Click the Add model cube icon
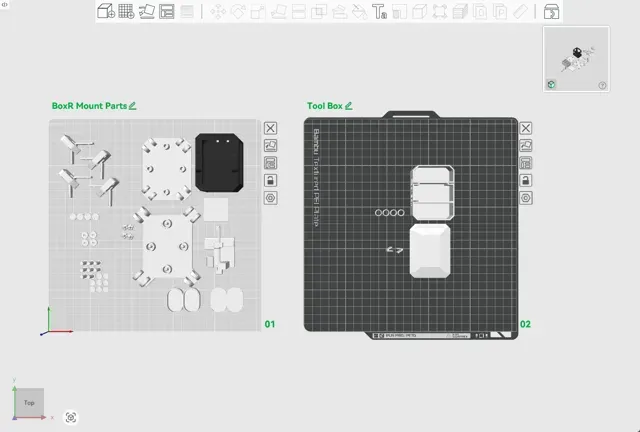This screenshot has height=432, width=640. [106, 11]
